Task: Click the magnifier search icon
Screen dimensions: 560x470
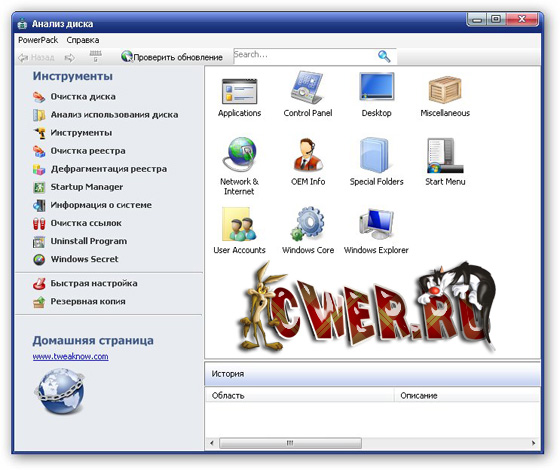Action: tap(384, 56)
